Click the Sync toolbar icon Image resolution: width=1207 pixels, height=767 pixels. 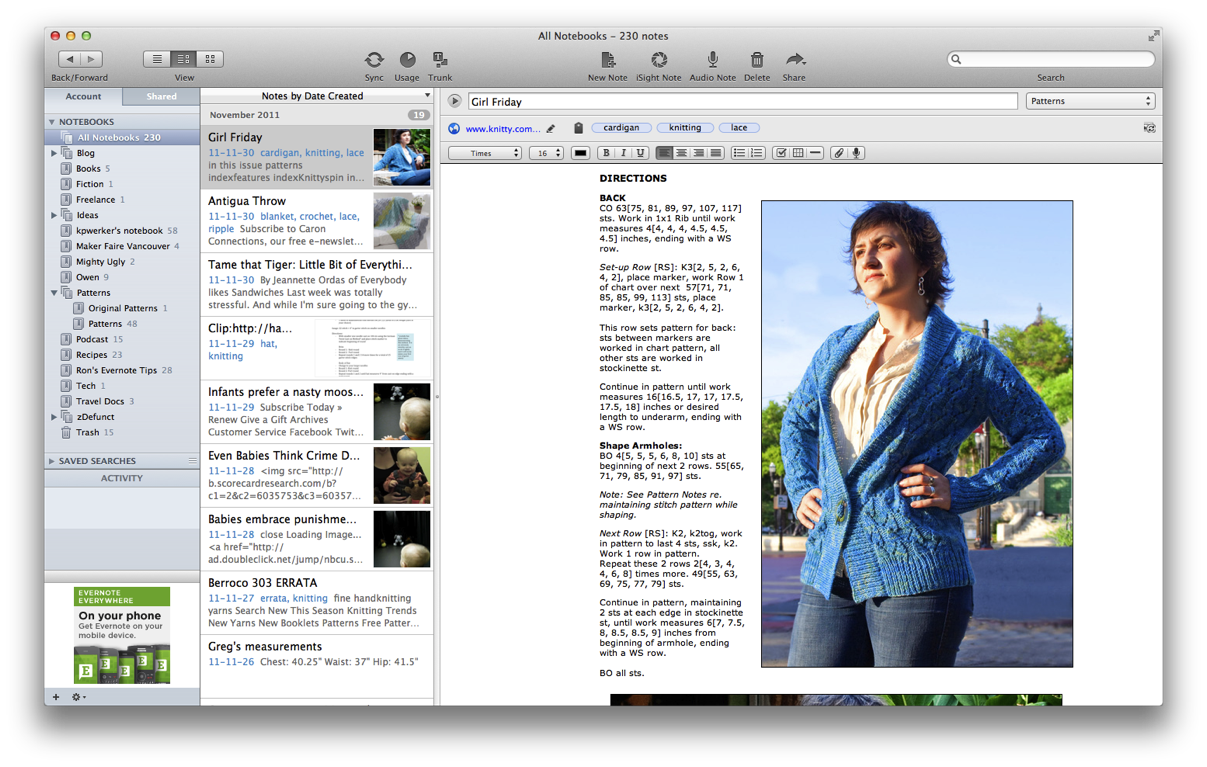click(374, 60)
